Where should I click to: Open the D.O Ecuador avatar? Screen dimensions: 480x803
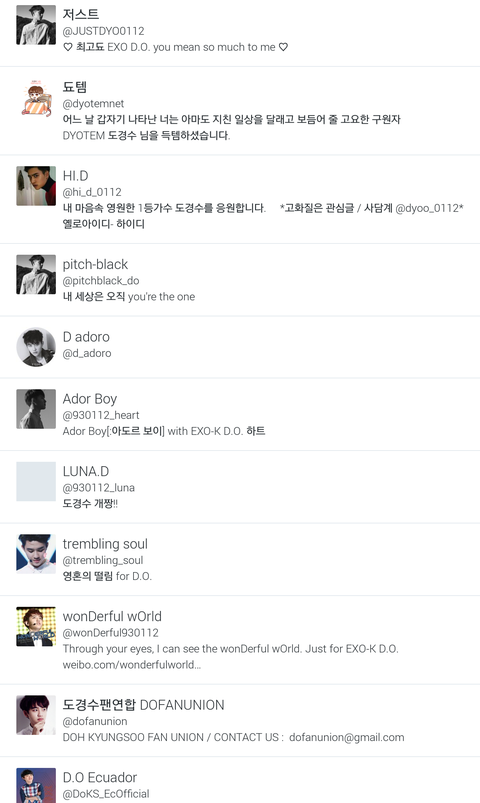pyautogui.click(x=36, y=786)
